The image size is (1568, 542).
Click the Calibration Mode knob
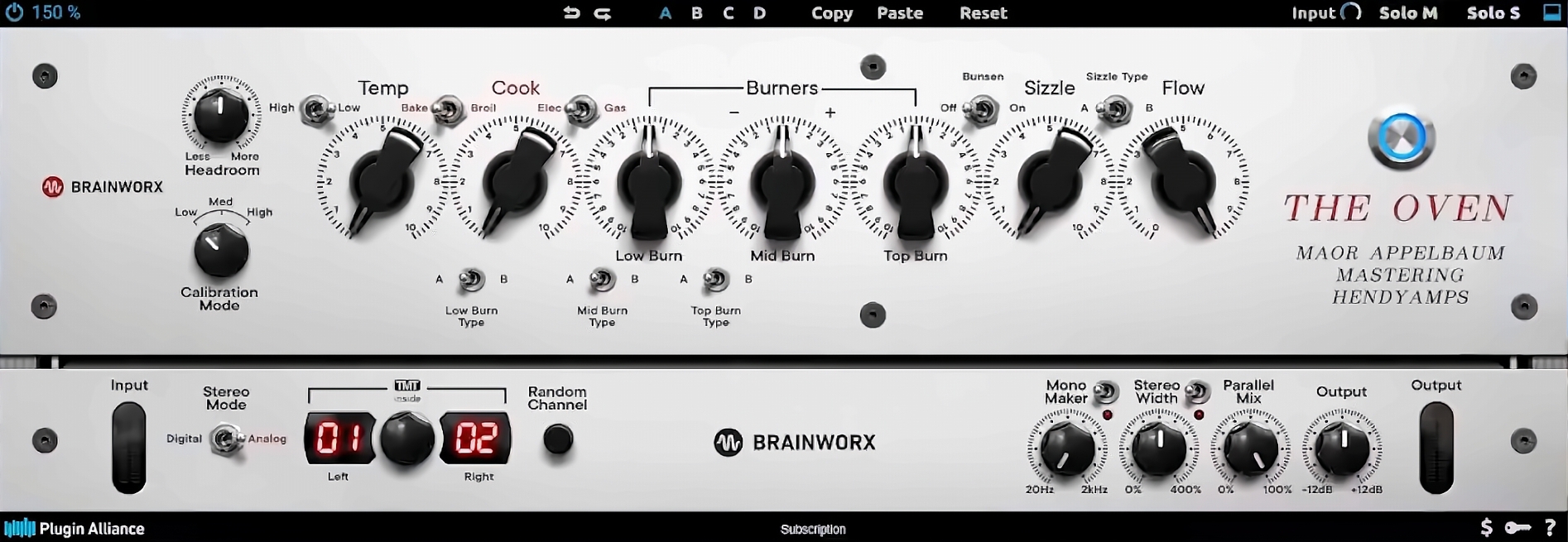point(221,251)
